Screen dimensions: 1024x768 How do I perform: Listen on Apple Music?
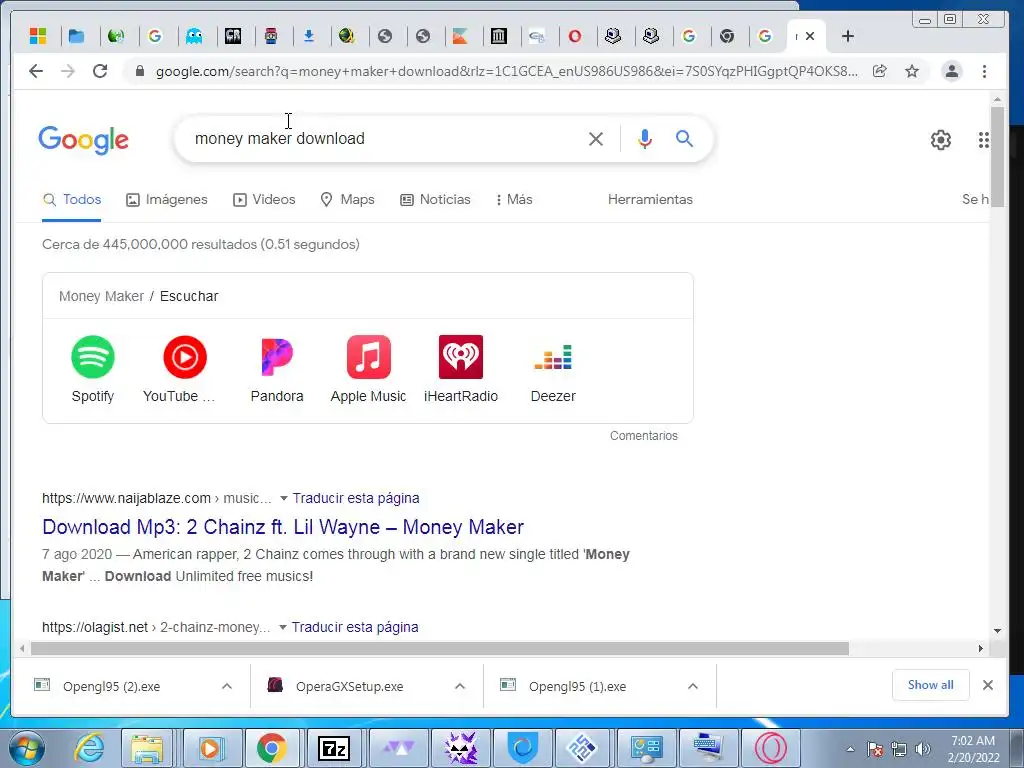click(368, 370)
